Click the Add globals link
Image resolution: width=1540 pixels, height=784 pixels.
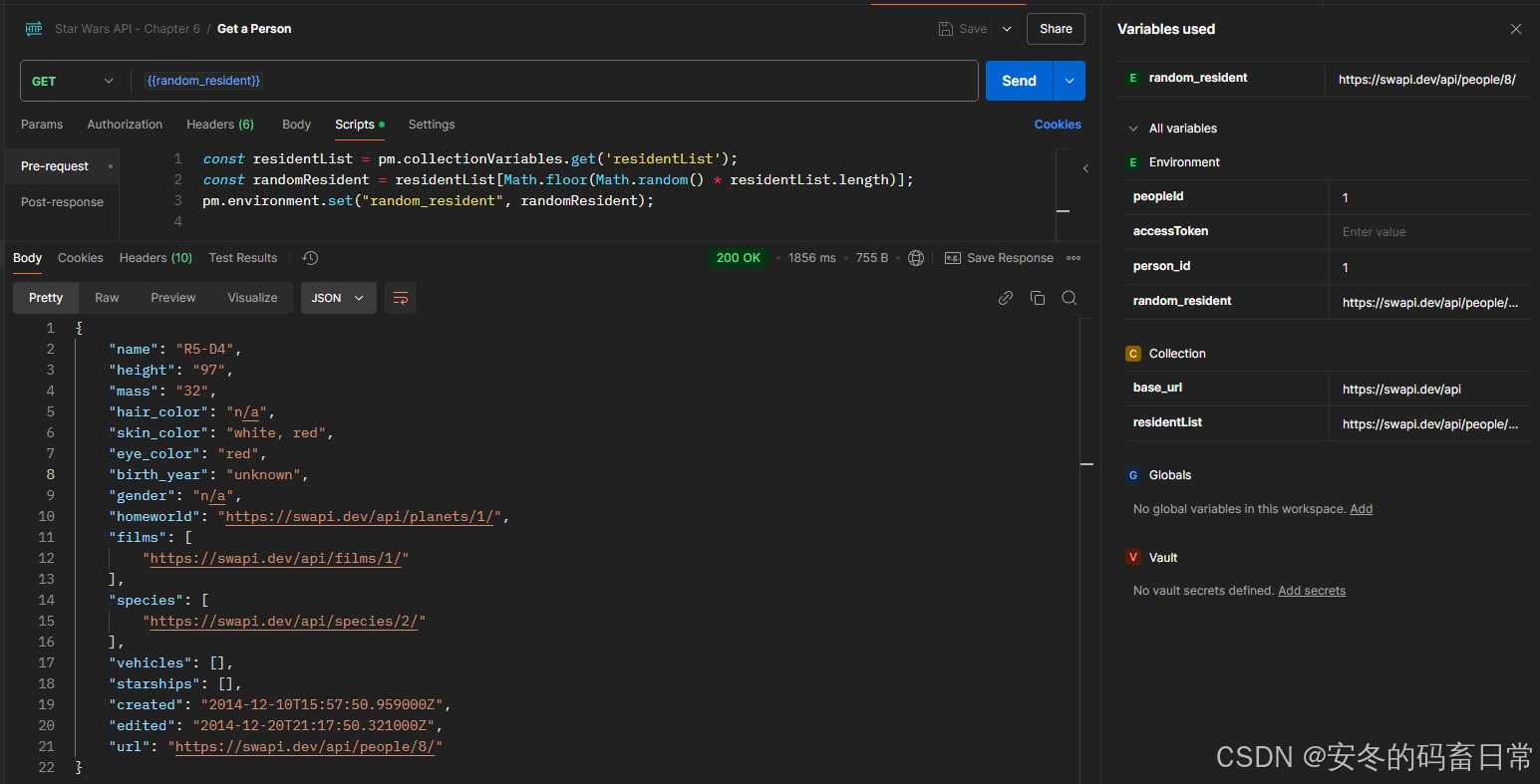[x=1362, y=509]
